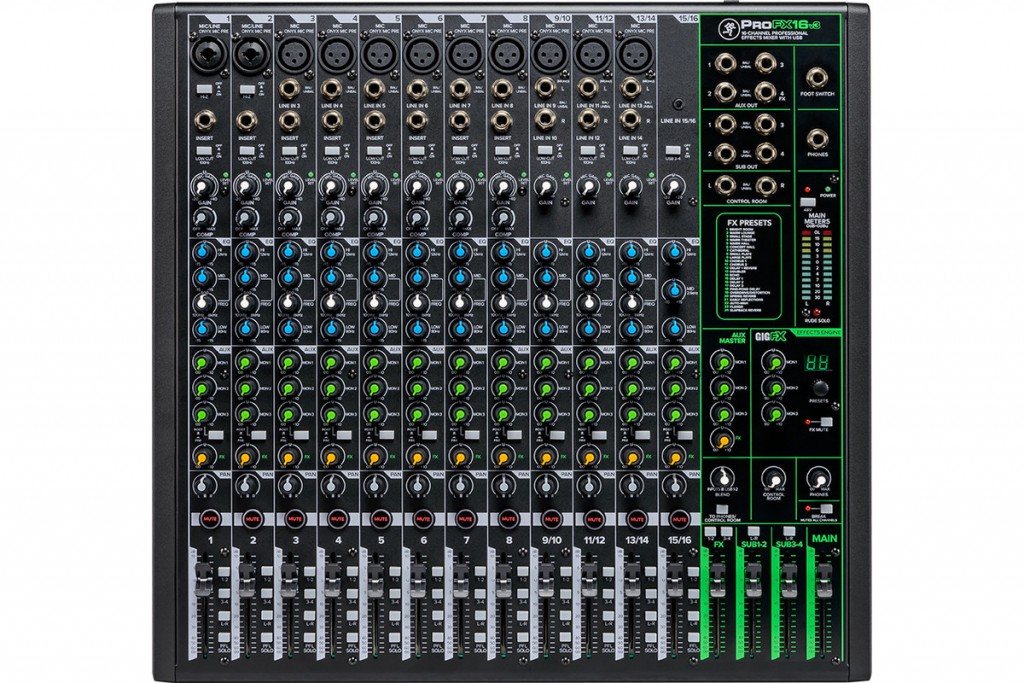This screenshot has height=683, width=1024.
Task: Click the channel 7 PAN knob
Action: click(x=460, y=485)
